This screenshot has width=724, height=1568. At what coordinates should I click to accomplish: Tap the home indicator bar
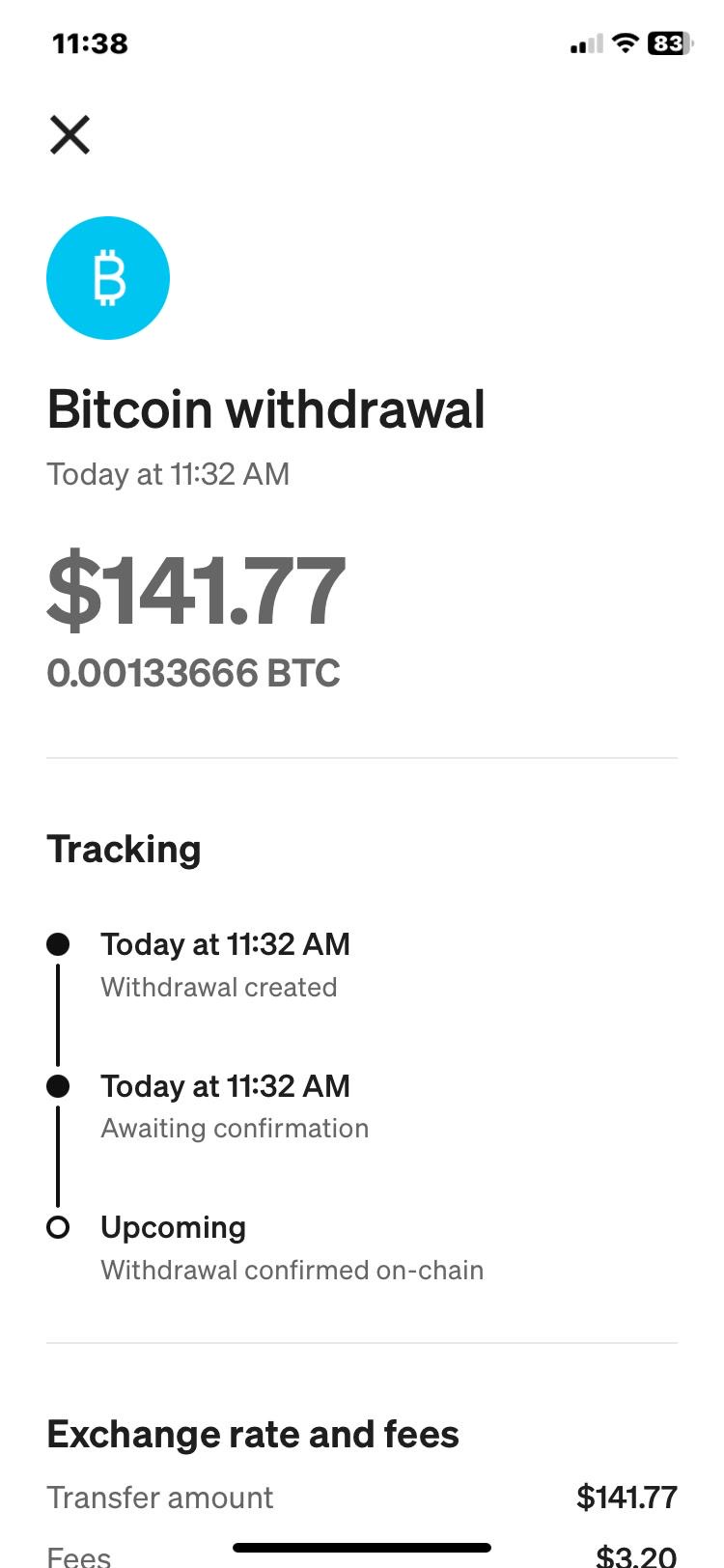pyautogui.click(x=362, y=1548)
